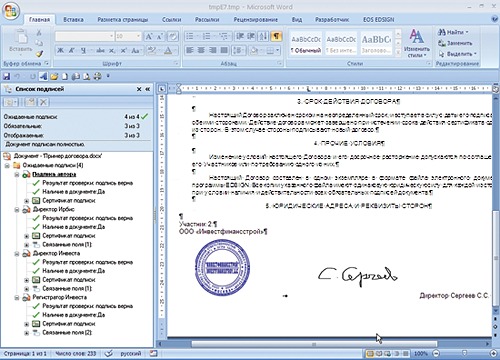Close the Список подписей panel

coord(139,89)
